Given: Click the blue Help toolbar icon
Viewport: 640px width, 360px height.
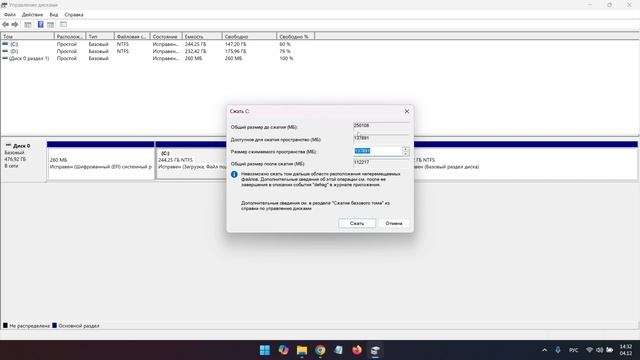Looking at the screenshot, I should coord(40,24).
